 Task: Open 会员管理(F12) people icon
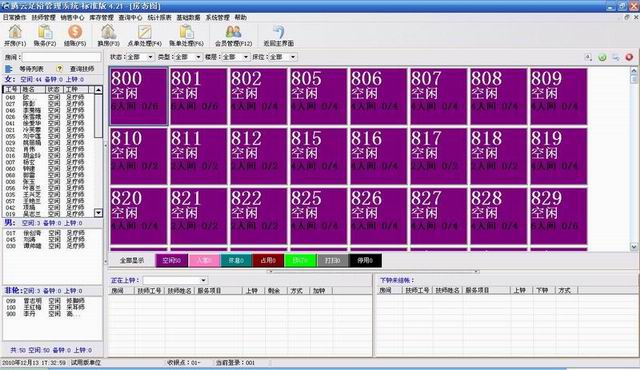coord(233,32)
